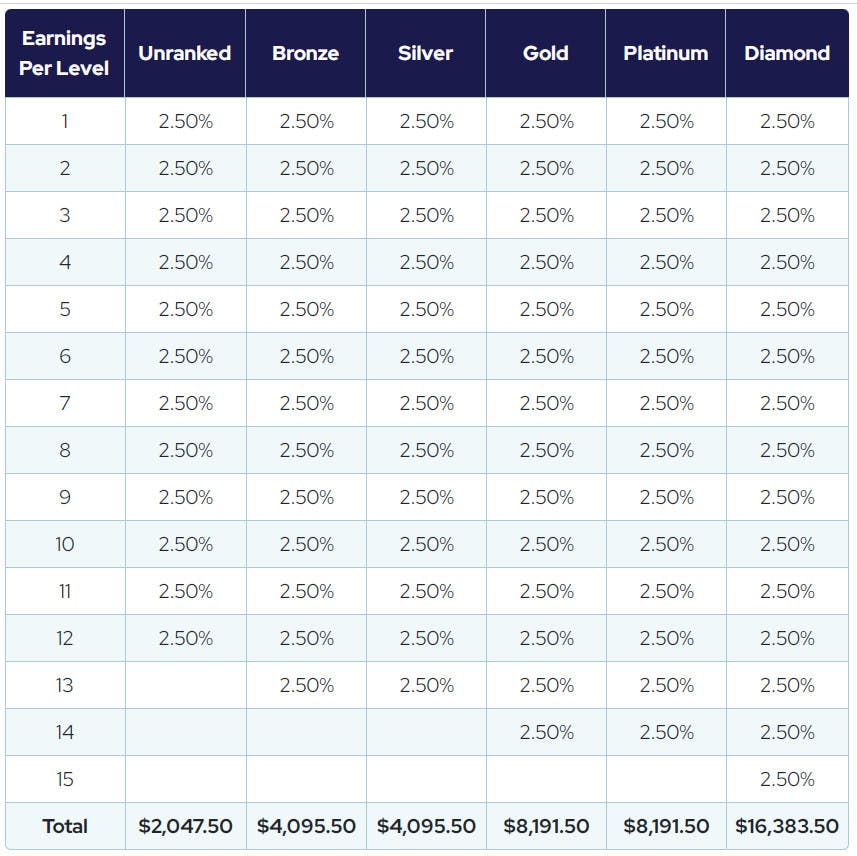Image resolution: width=857 pixels, height=856 pixels.
Task: Click the Silver column header
Action: point(426,53)
